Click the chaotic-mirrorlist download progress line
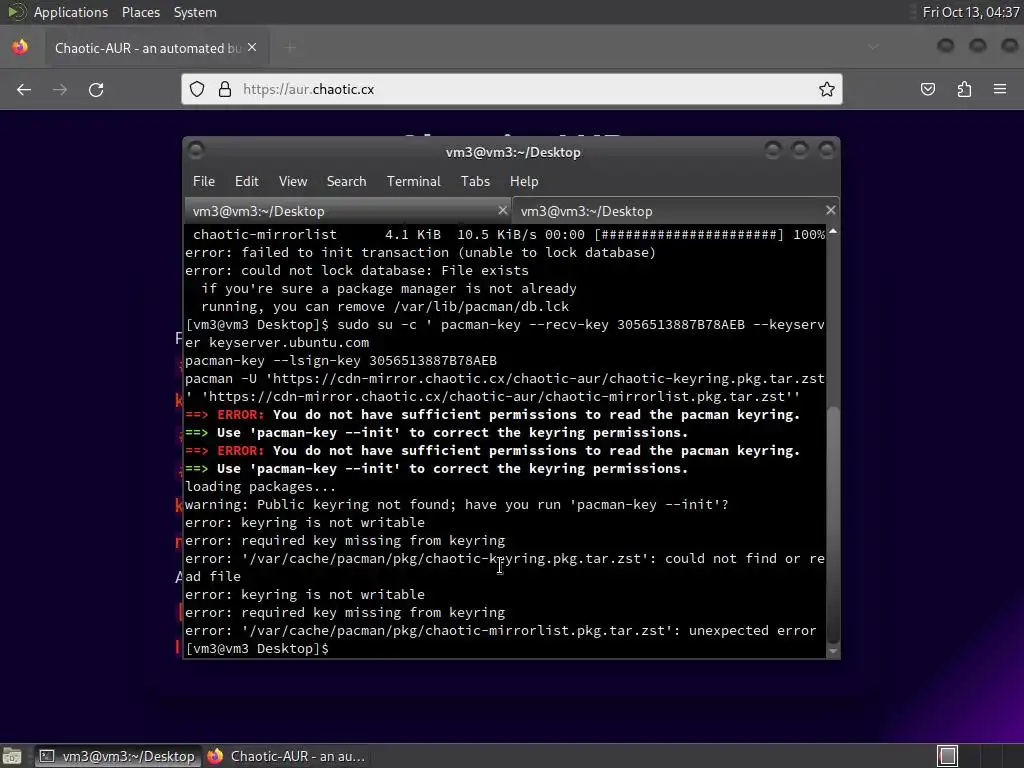This screenshot has height=768, width=1024. pyautogui.click(x=508, y=234)
